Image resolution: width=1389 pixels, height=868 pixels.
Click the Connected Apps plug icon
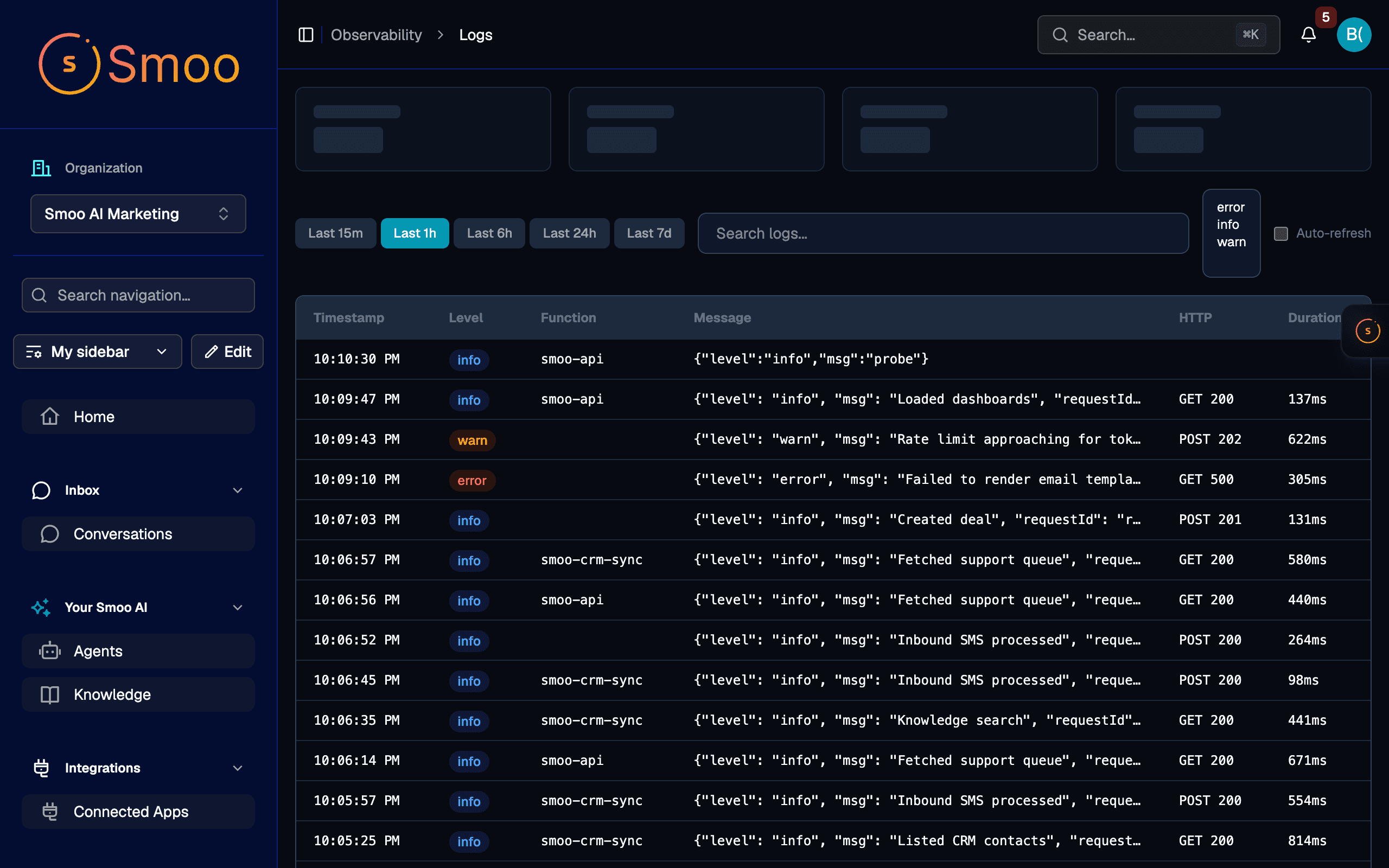[50, 811]
